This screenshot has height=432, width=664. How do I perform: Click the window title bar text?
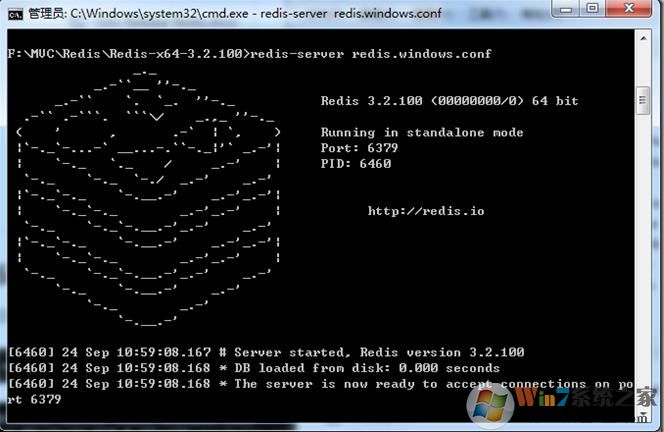point(230,13)
